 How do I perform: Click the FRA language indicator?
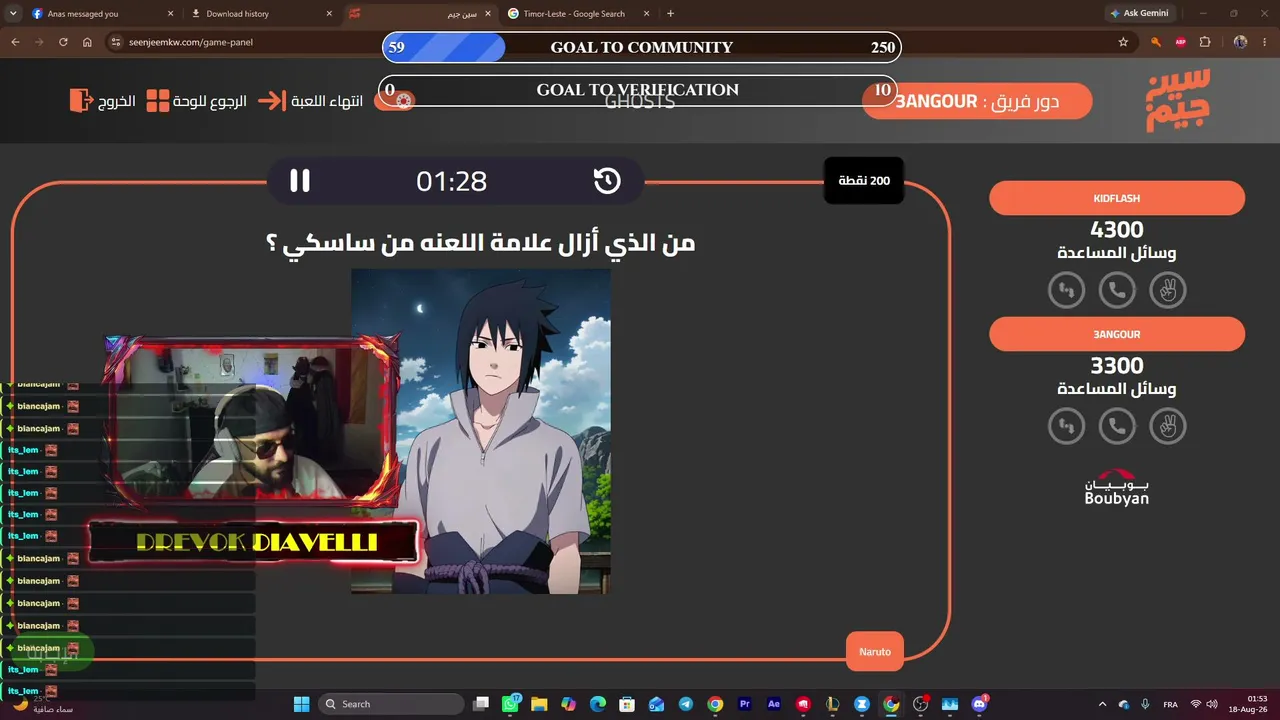point(1170,704)
